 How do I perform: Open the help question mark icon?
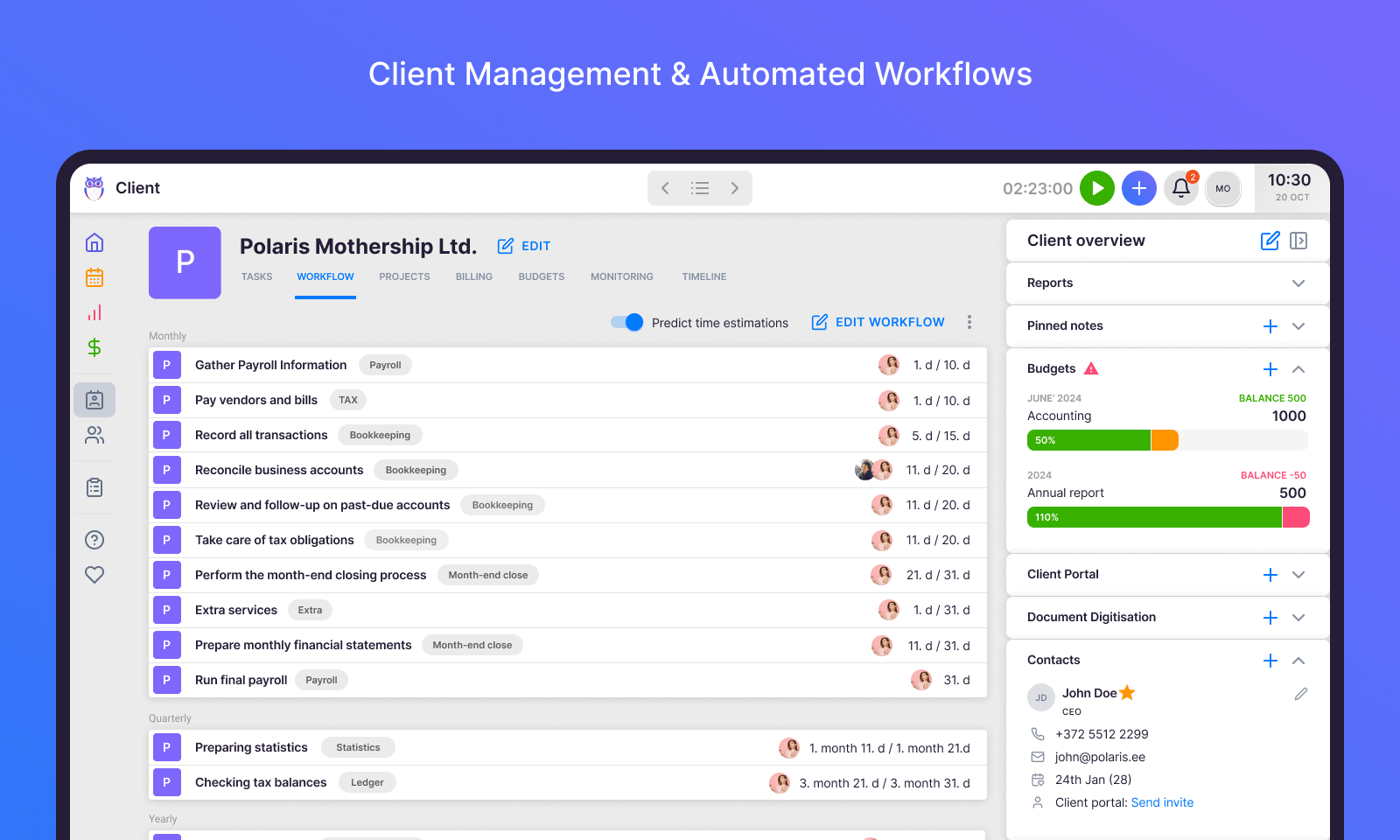[x=94, y=539]
